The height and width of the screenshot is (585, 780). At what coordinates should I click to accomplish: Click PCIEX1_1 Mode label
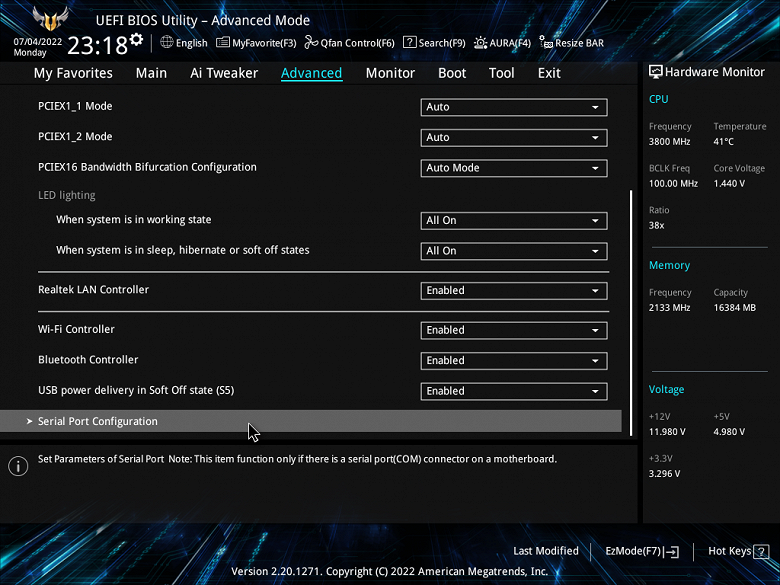click(x=75, y=106)
